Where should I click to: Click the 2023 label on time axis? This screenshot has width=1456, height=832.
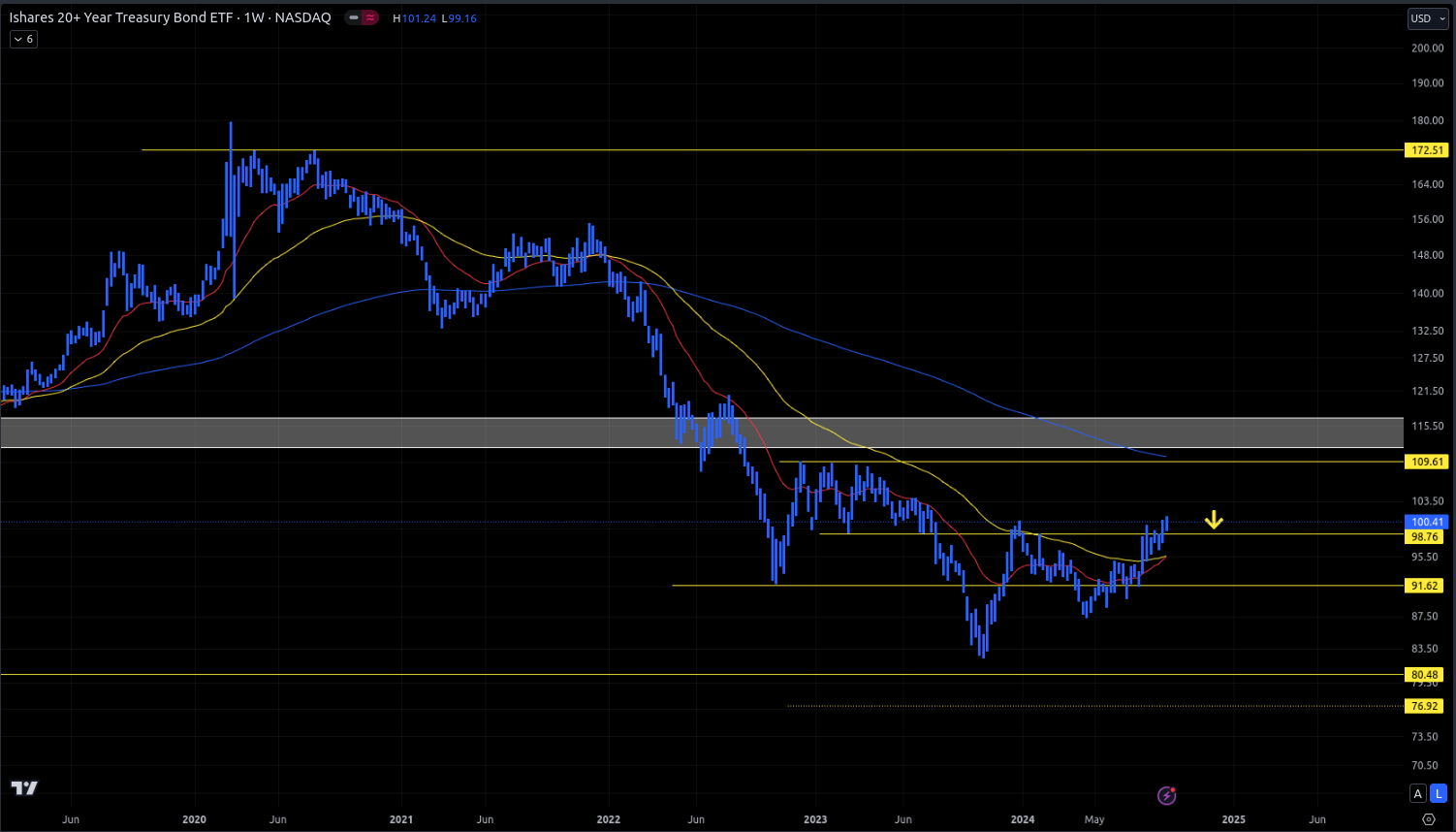[x=815, y=819]
